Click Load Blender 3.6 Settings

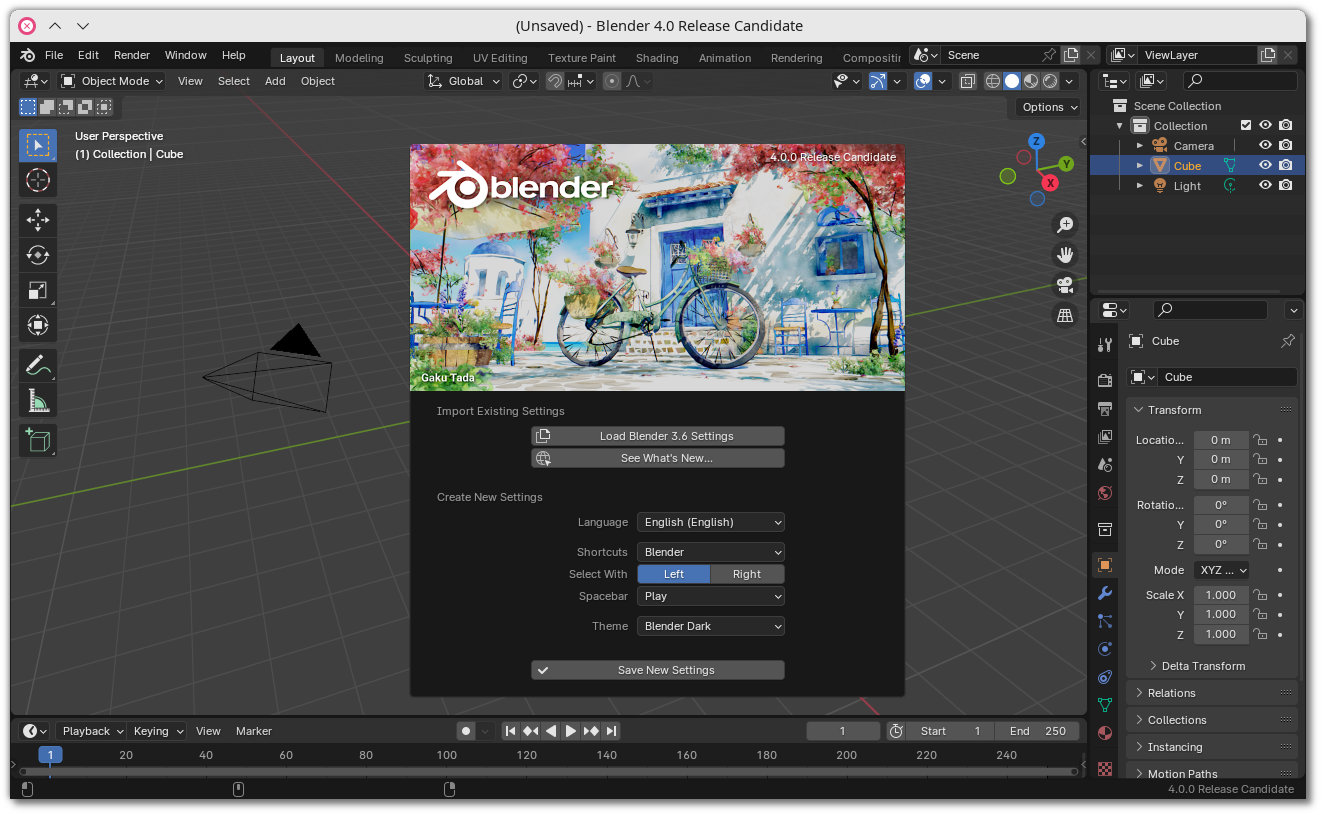pyautogui.click(x=658, y=436)
